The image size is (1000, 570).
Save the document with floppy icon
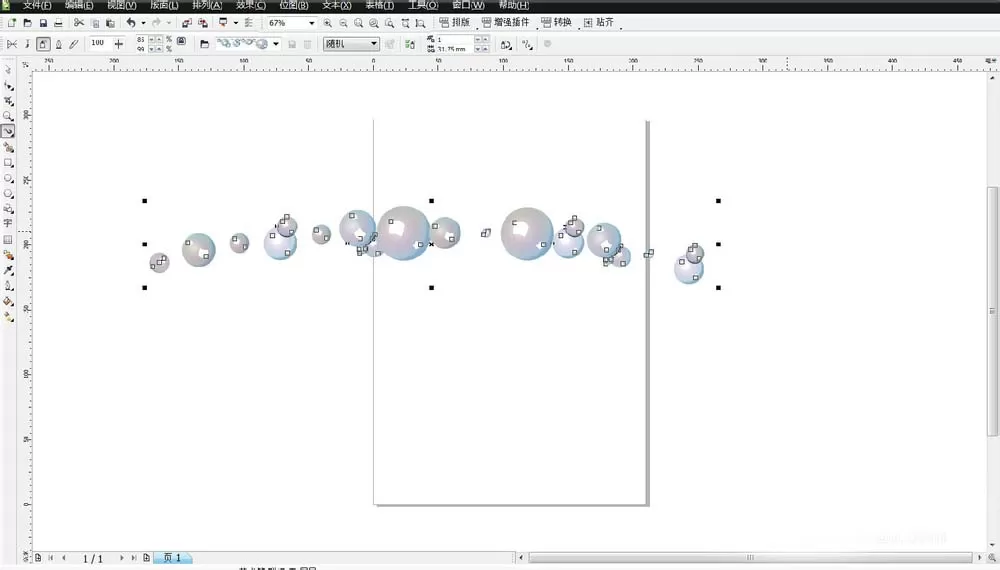[43, 23]
